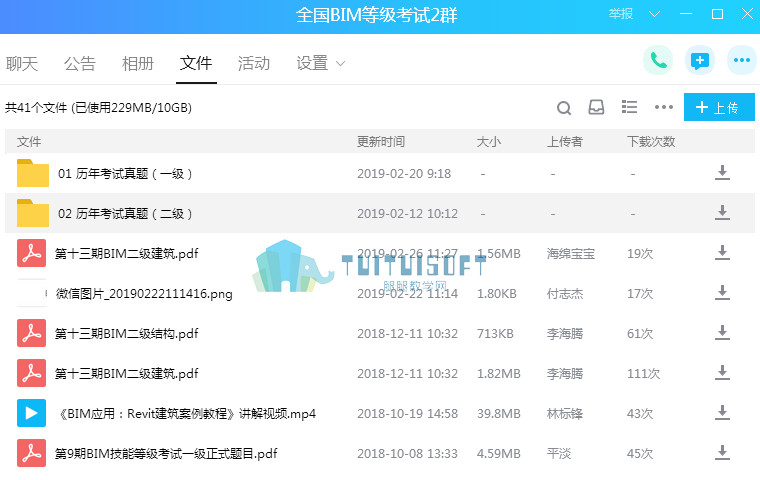
Task: Download the Revit讲解视频.mp4 file
Action: point(722,413)
